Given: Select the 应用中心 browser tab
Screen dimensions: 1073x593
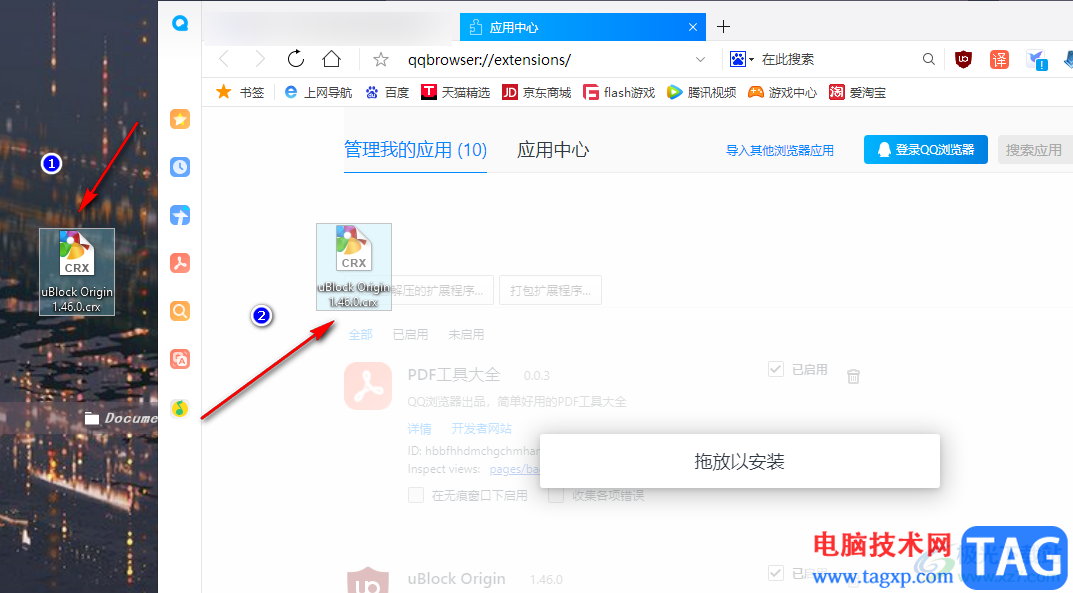Looking at the screenshot, I should (583, 27).
